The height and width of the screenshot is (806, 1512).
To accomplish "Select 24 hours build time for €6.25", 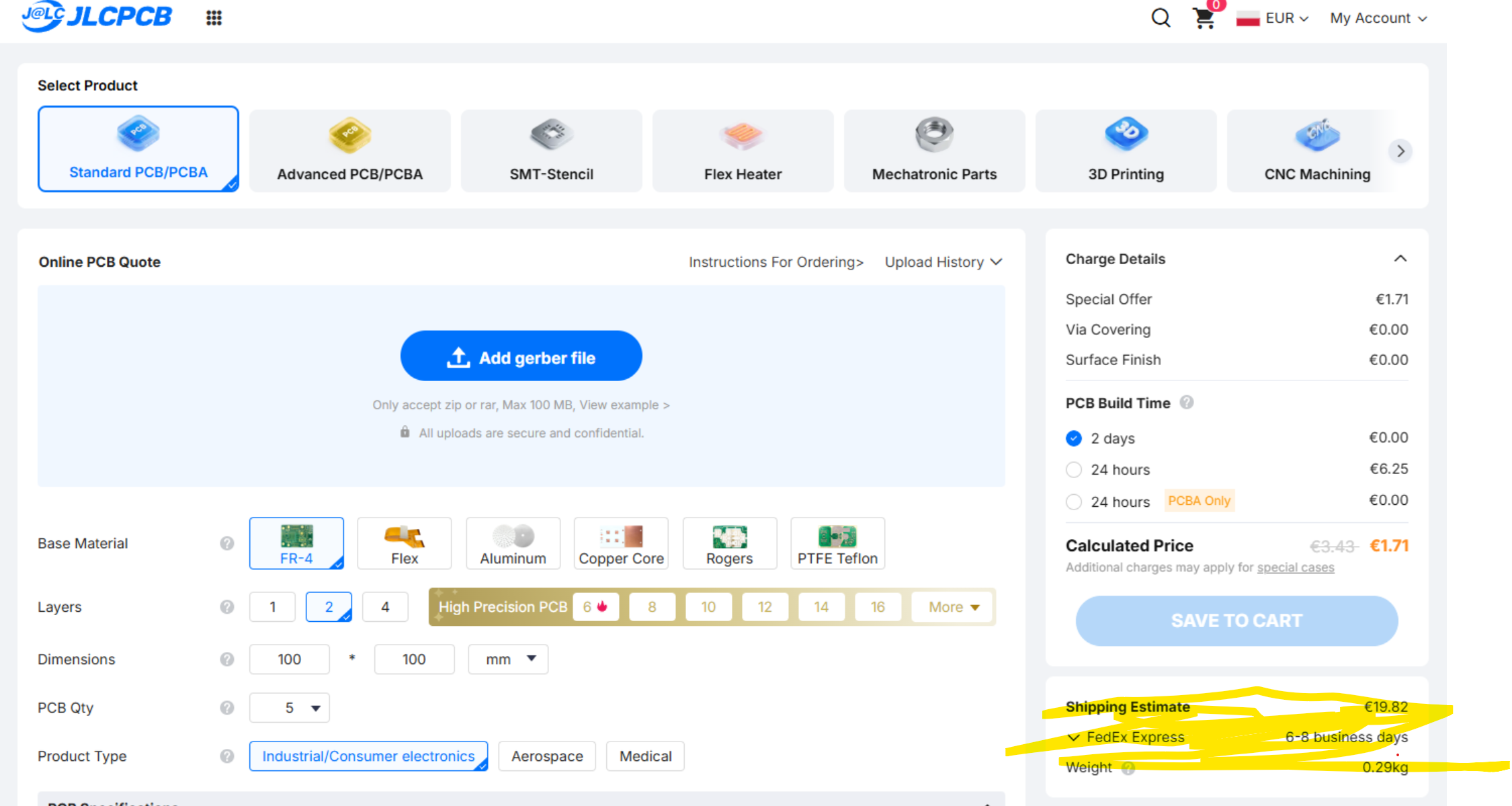I will tap(1074, 470).
